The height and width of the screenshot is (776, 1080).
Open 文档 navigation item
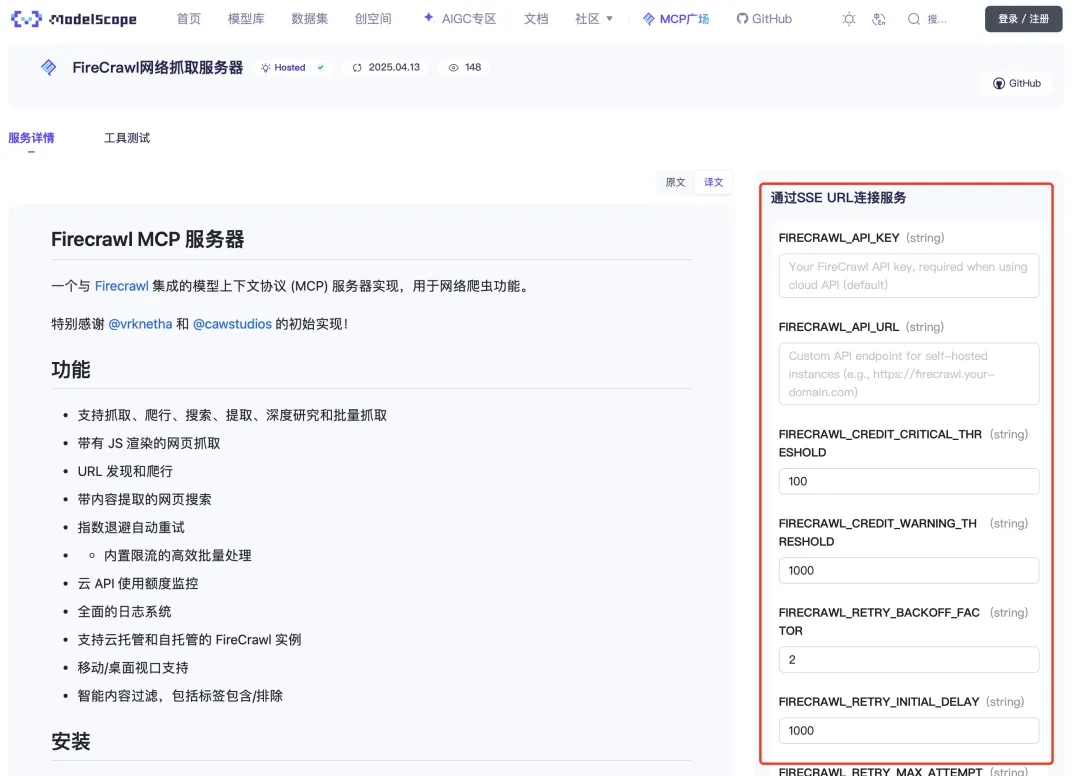coord(536,19)
